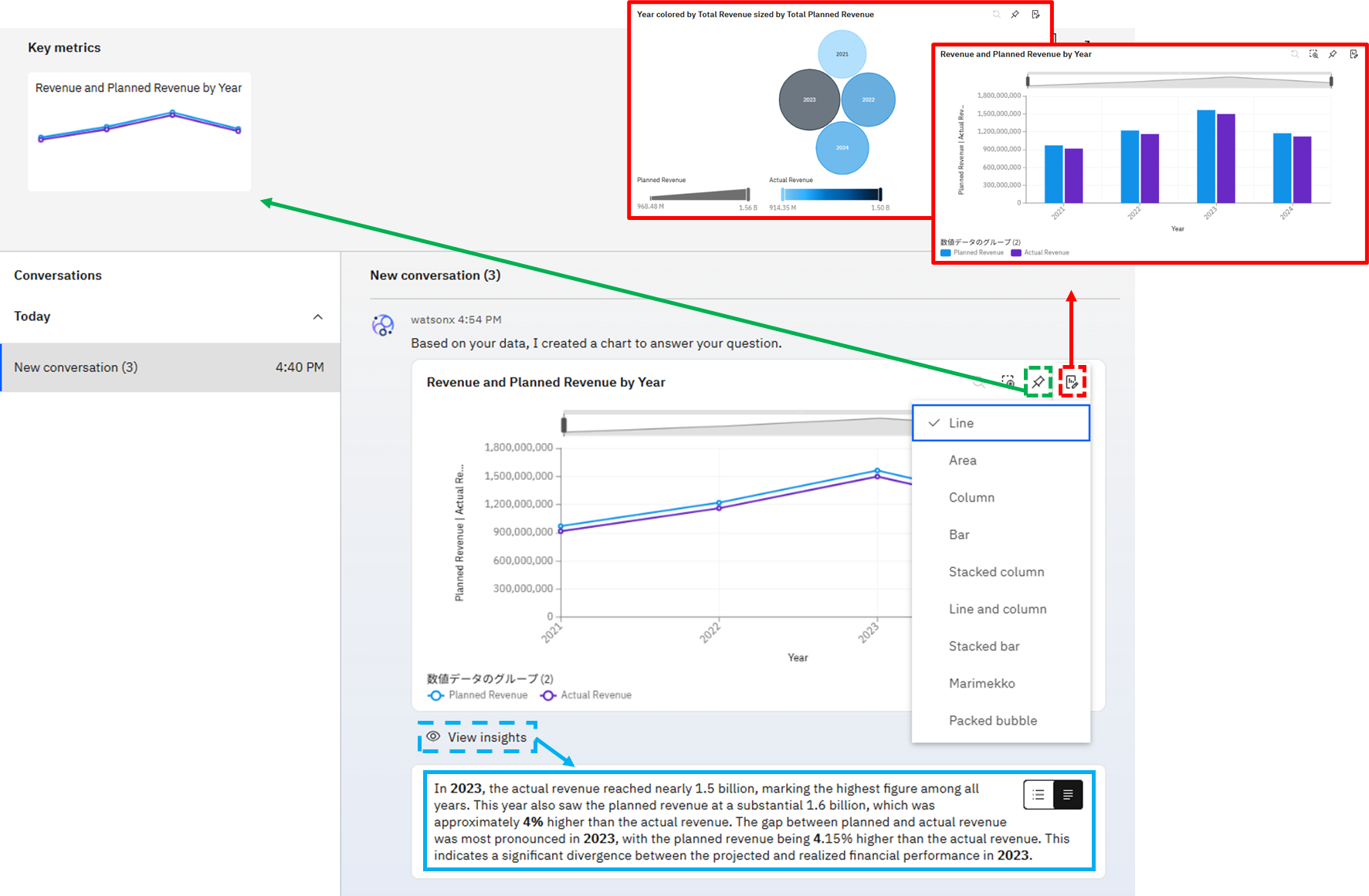The height and width of the screenshot is (896, 1369).
Task: Toggle the Planned Revenue legend in the line chart
Action: [x=478, y=695]
